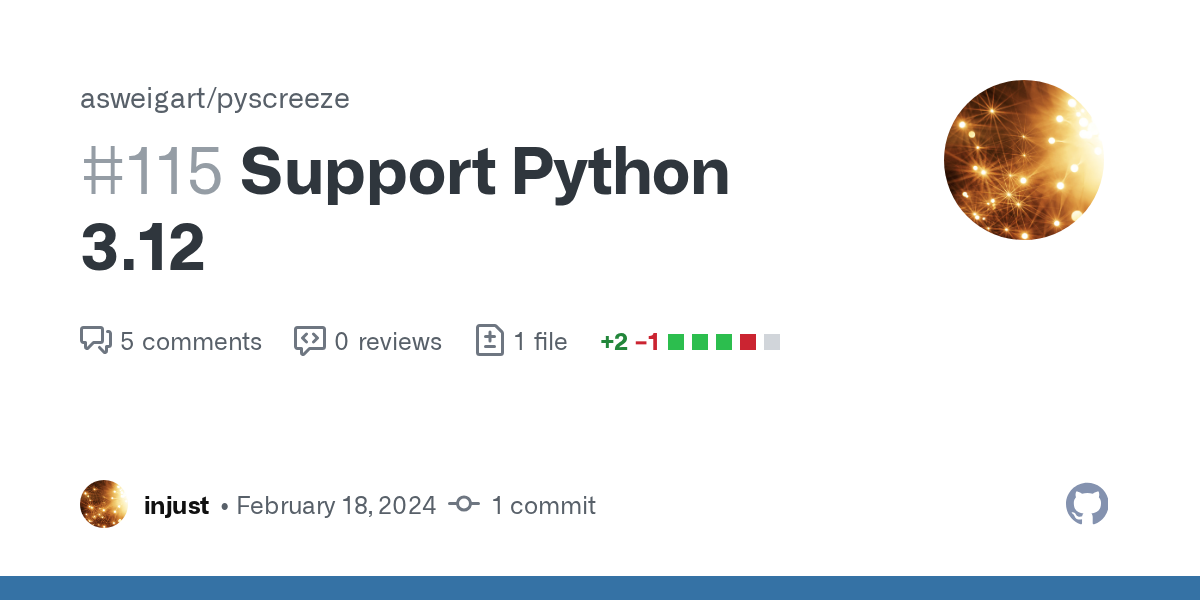1200x600 pixels.
Task: Open the injust username link
Action: [x=176, y=506]
